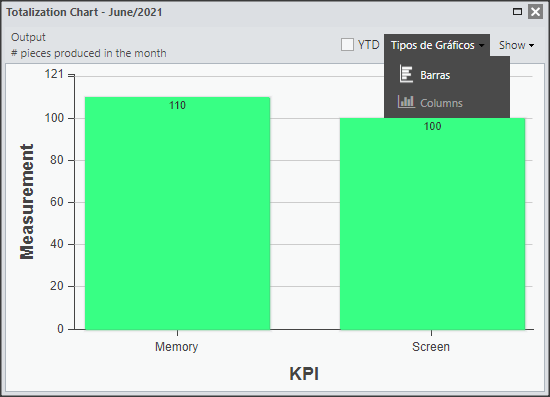Click the green Screen bar
The image size is (550, 397).
(432, 224)
